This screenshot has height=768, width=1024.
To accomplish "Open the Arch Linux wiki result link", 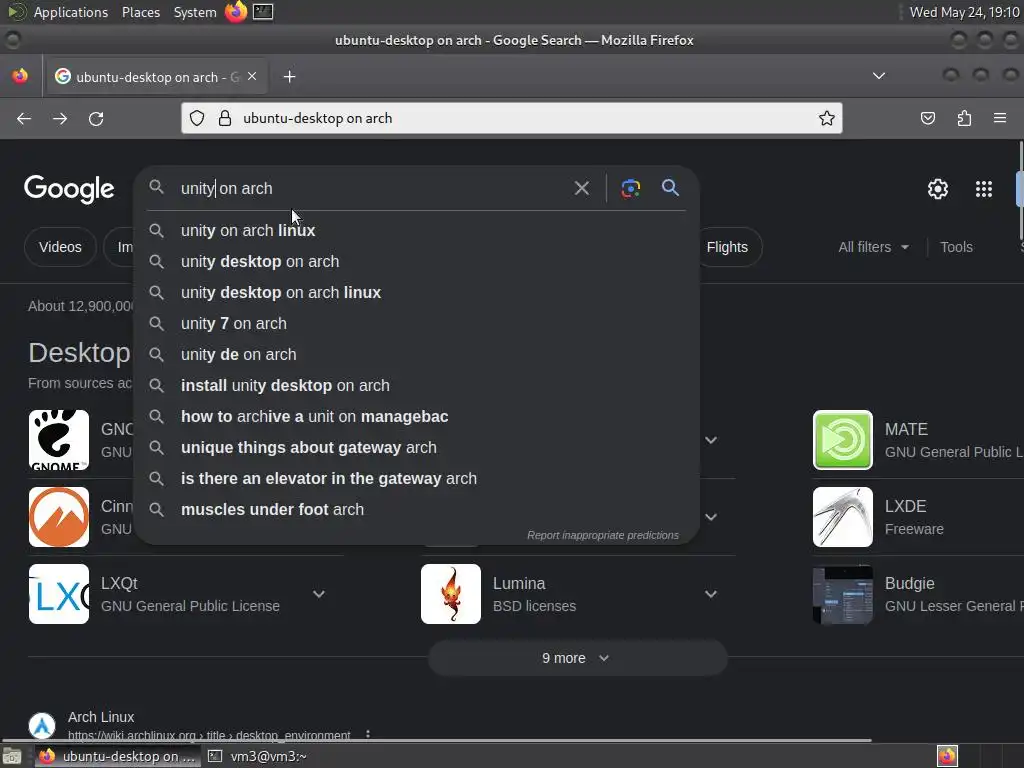I will (209, 735).
